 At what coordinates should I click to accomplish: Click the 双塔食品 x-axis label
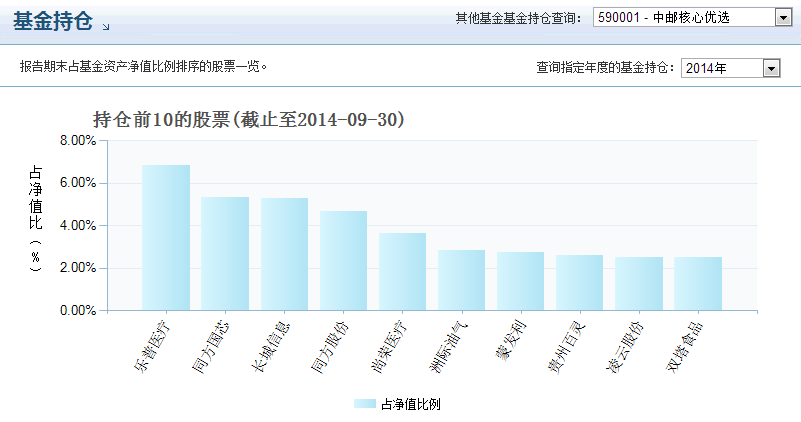point(683,345)
